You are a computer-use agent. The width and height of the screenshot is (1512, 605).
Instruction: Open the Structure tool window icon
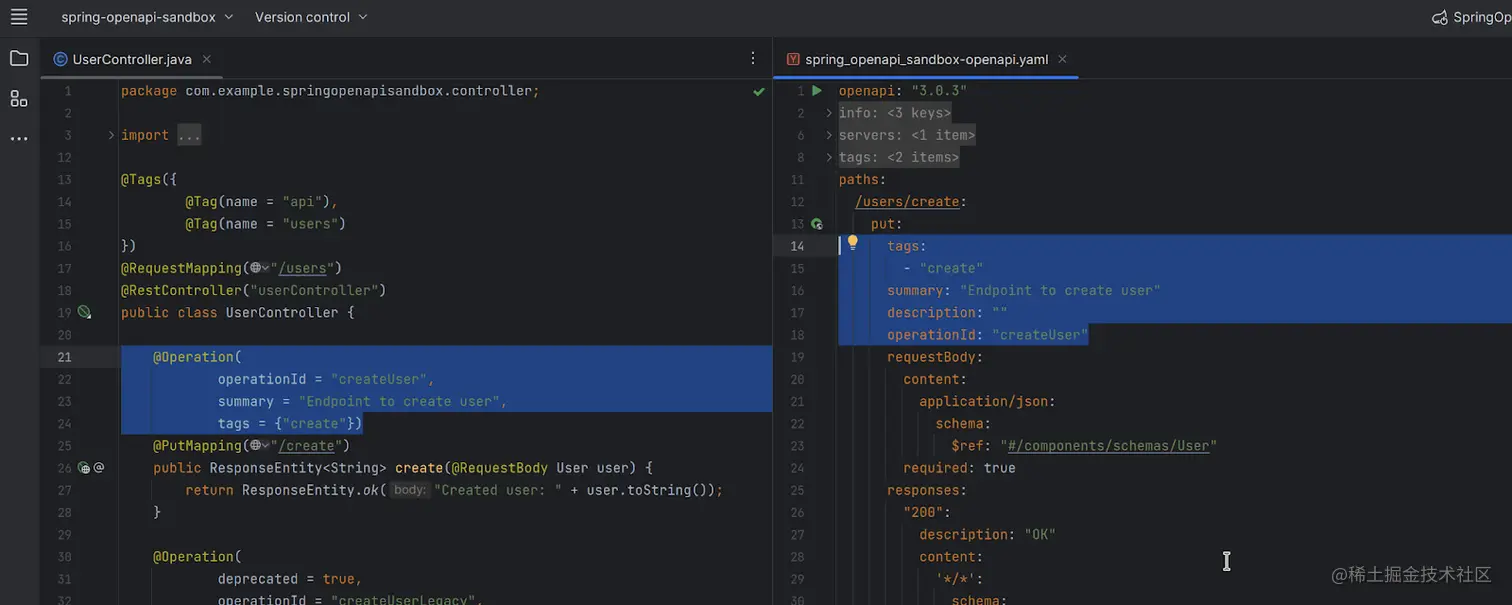click(18, 98)
